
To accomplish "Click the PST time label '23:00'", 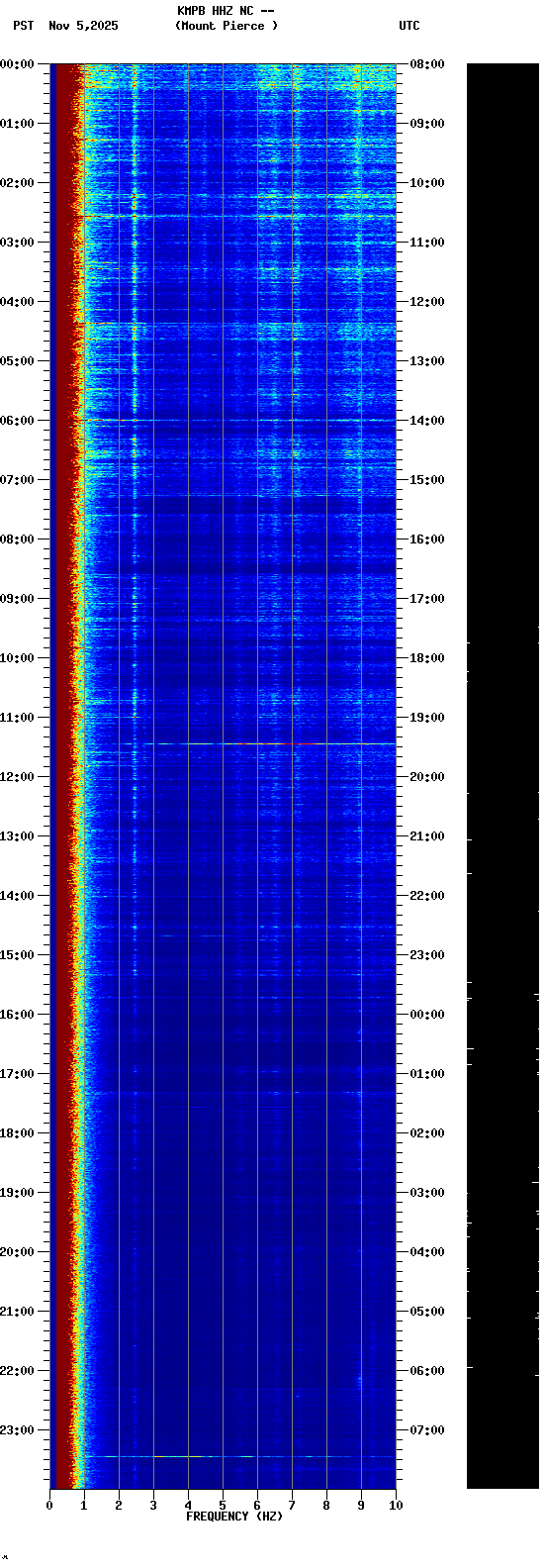I will pos(17,1430).
